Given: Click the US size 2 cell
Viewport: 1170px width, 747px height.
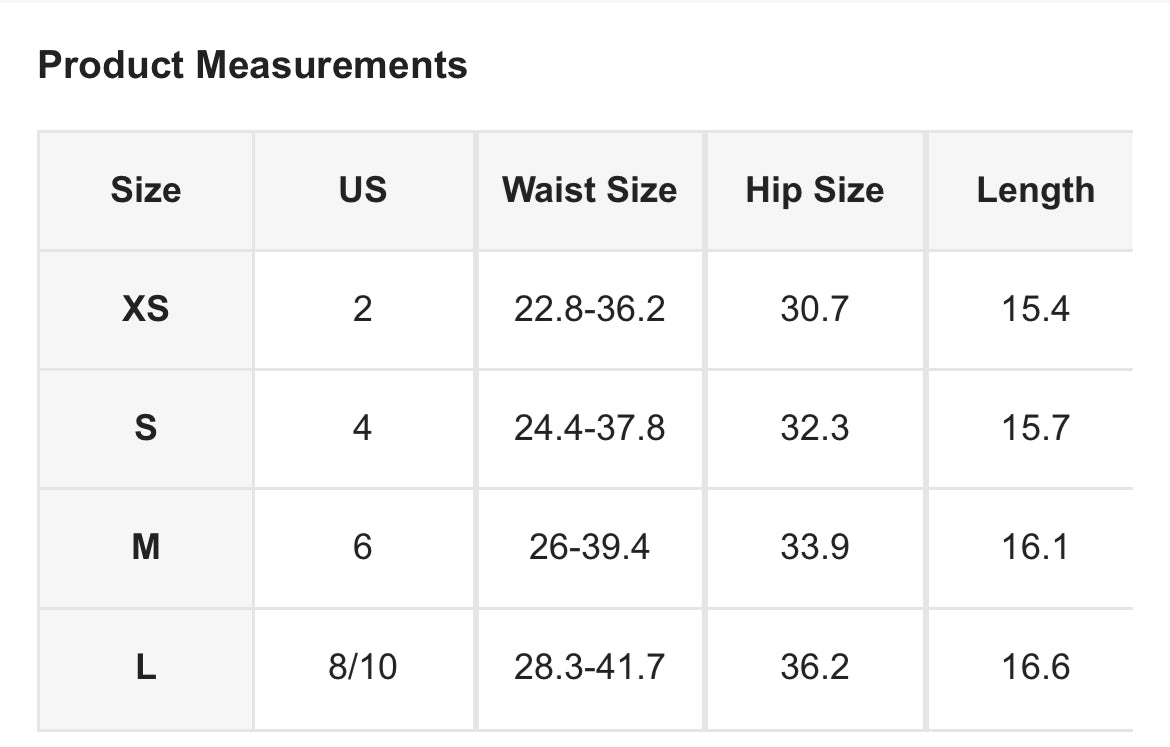Looking at the screenshot, I should click(363, 309).
